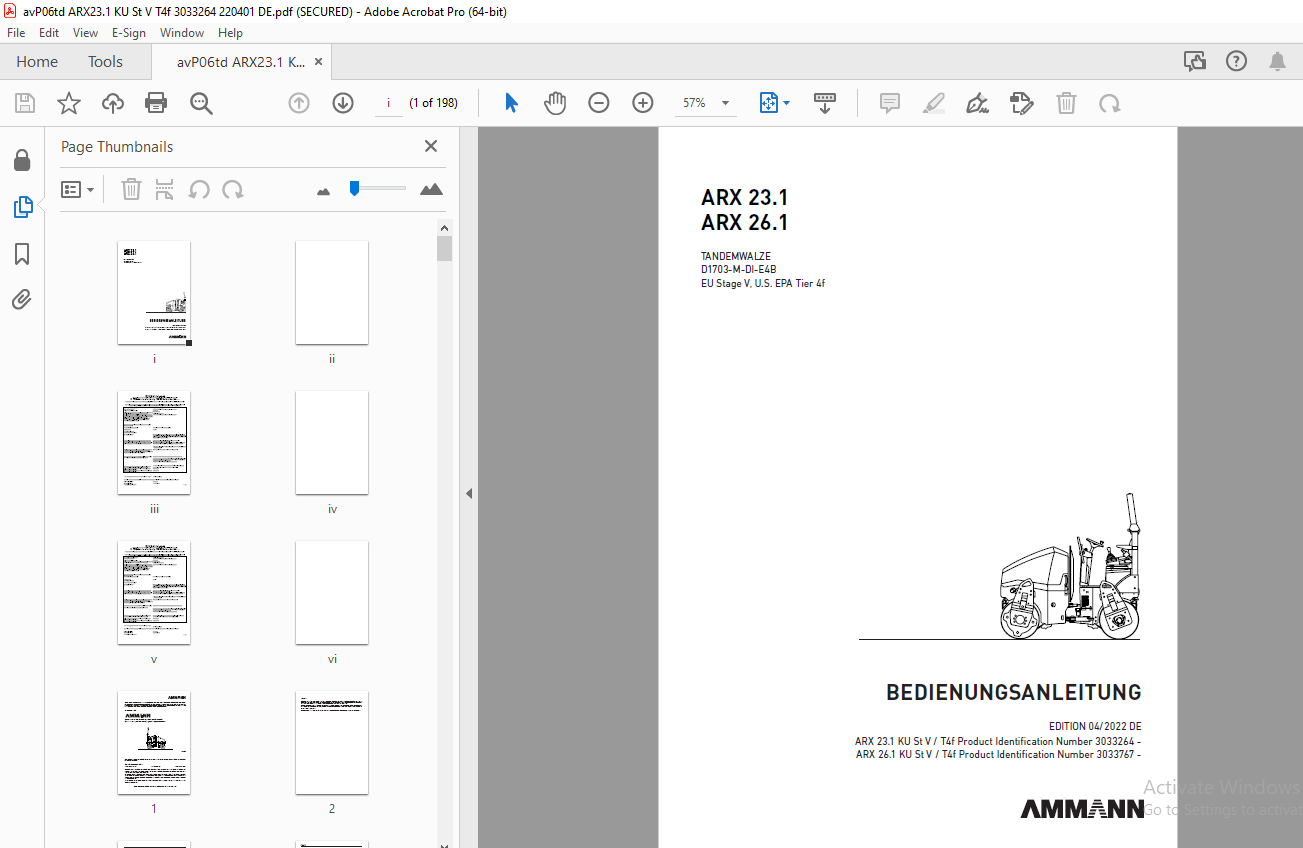Image resolution: width=1303 pixels, height=848 pixels.
Task: Open the thumbnails options dropdown
Action: pyautogui.click(x=78, y=189)
